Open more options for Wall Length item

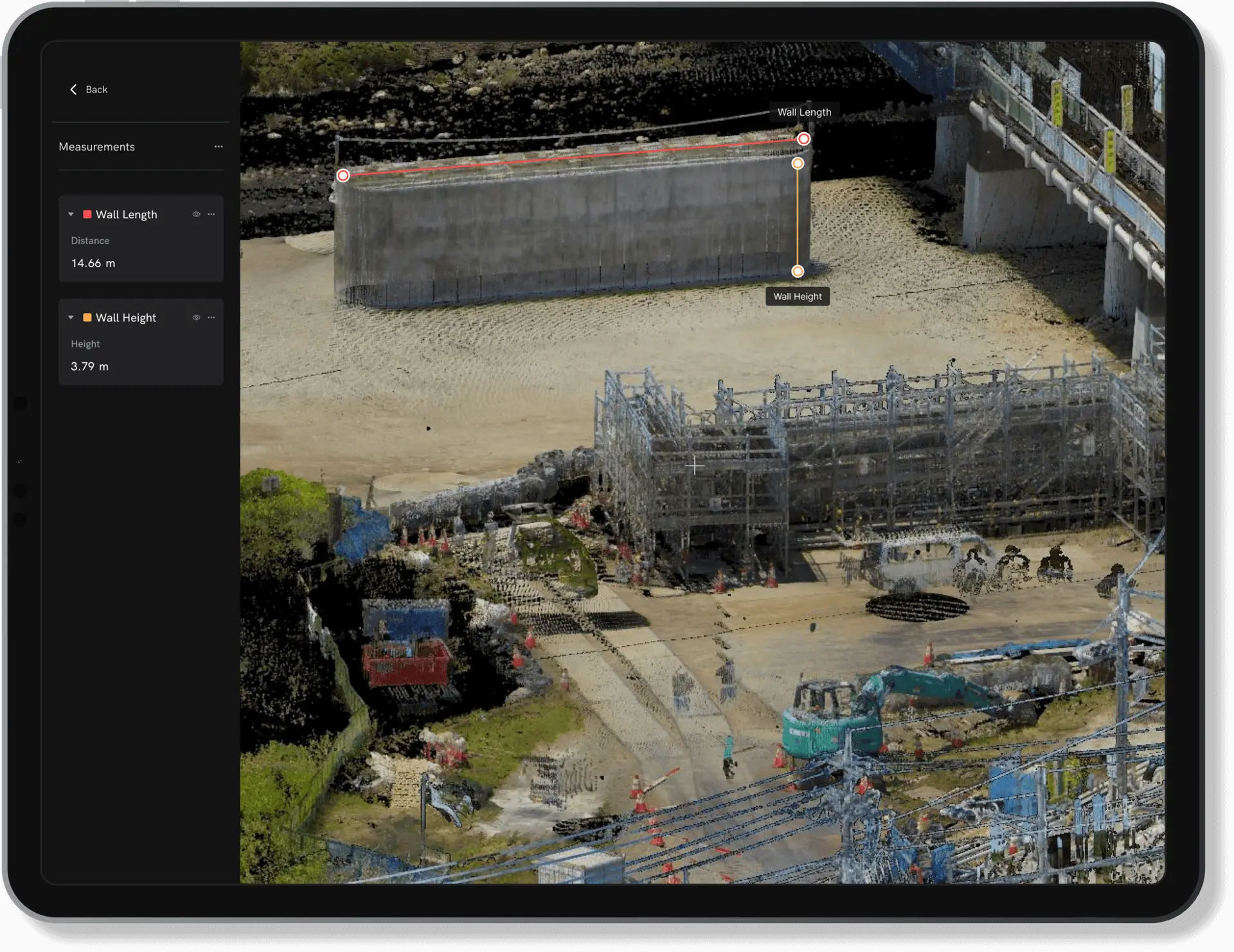(211, 215)
